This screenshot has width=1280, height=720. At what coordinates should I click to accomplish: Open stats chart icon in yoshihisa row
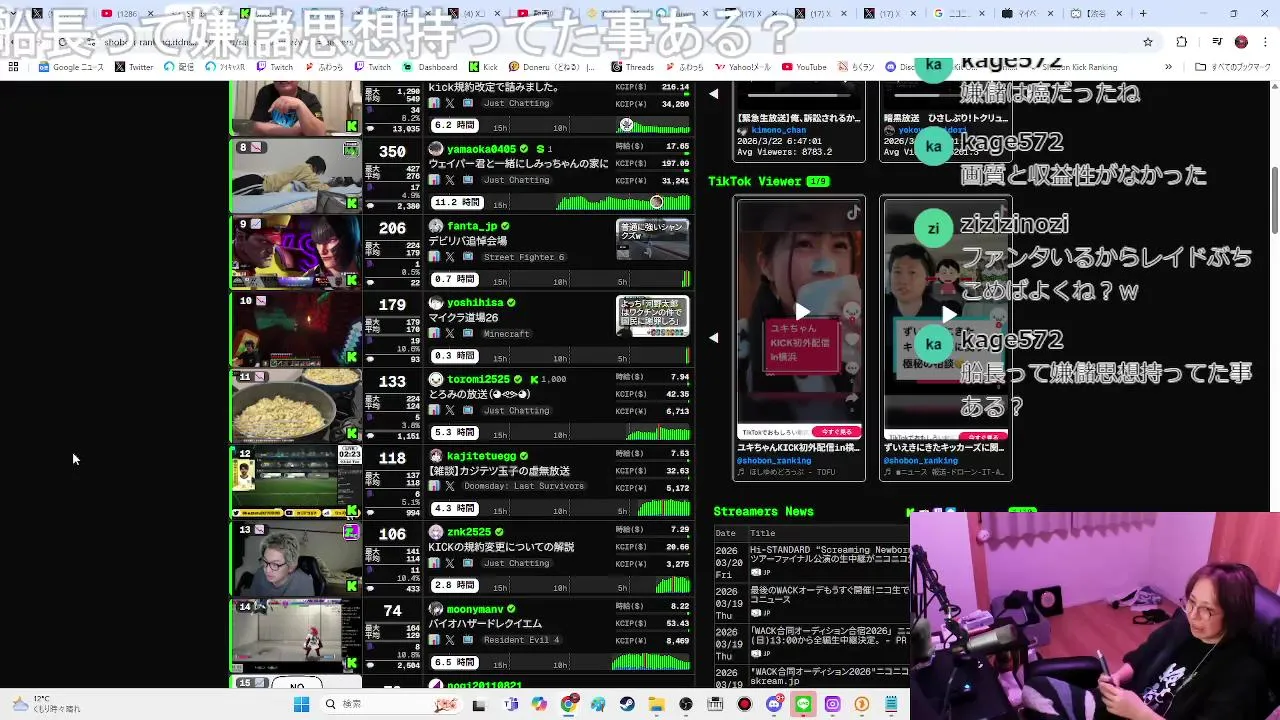coord(434,333)
